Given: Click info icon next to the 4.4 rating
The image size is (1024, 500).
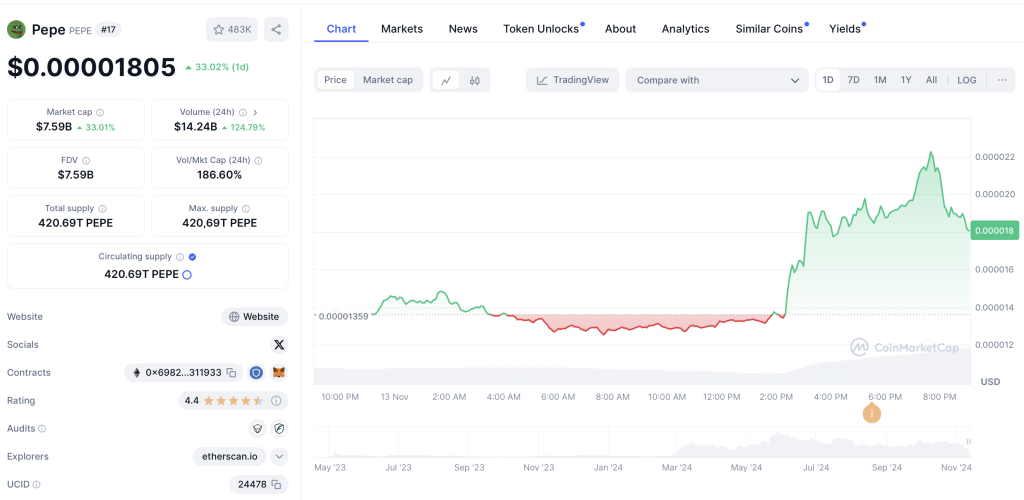Looking at the screenshot, I should [x=276, y=401].
